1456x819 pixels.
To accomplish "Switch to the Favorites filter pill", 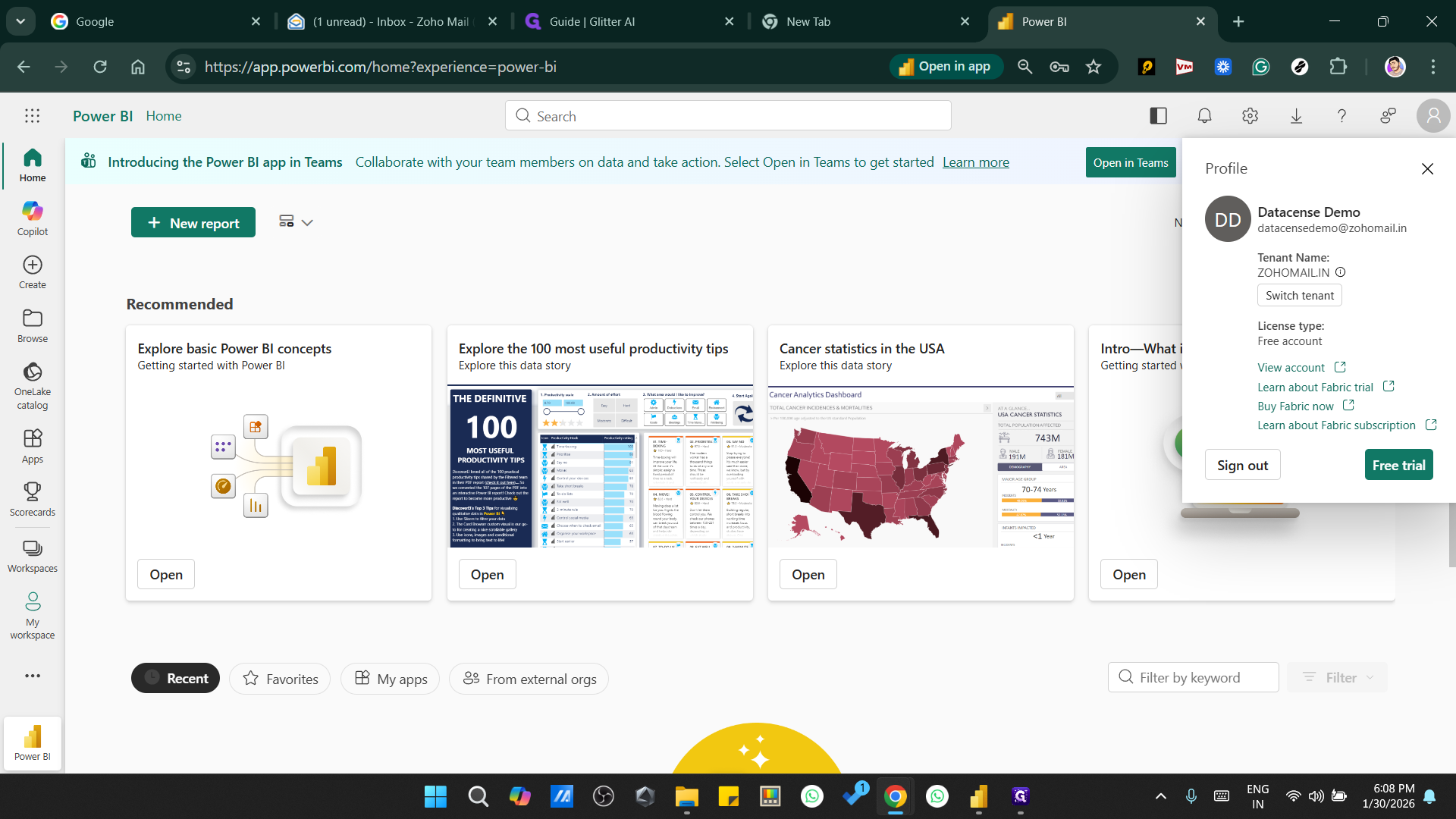I will [x=280, y=678].
